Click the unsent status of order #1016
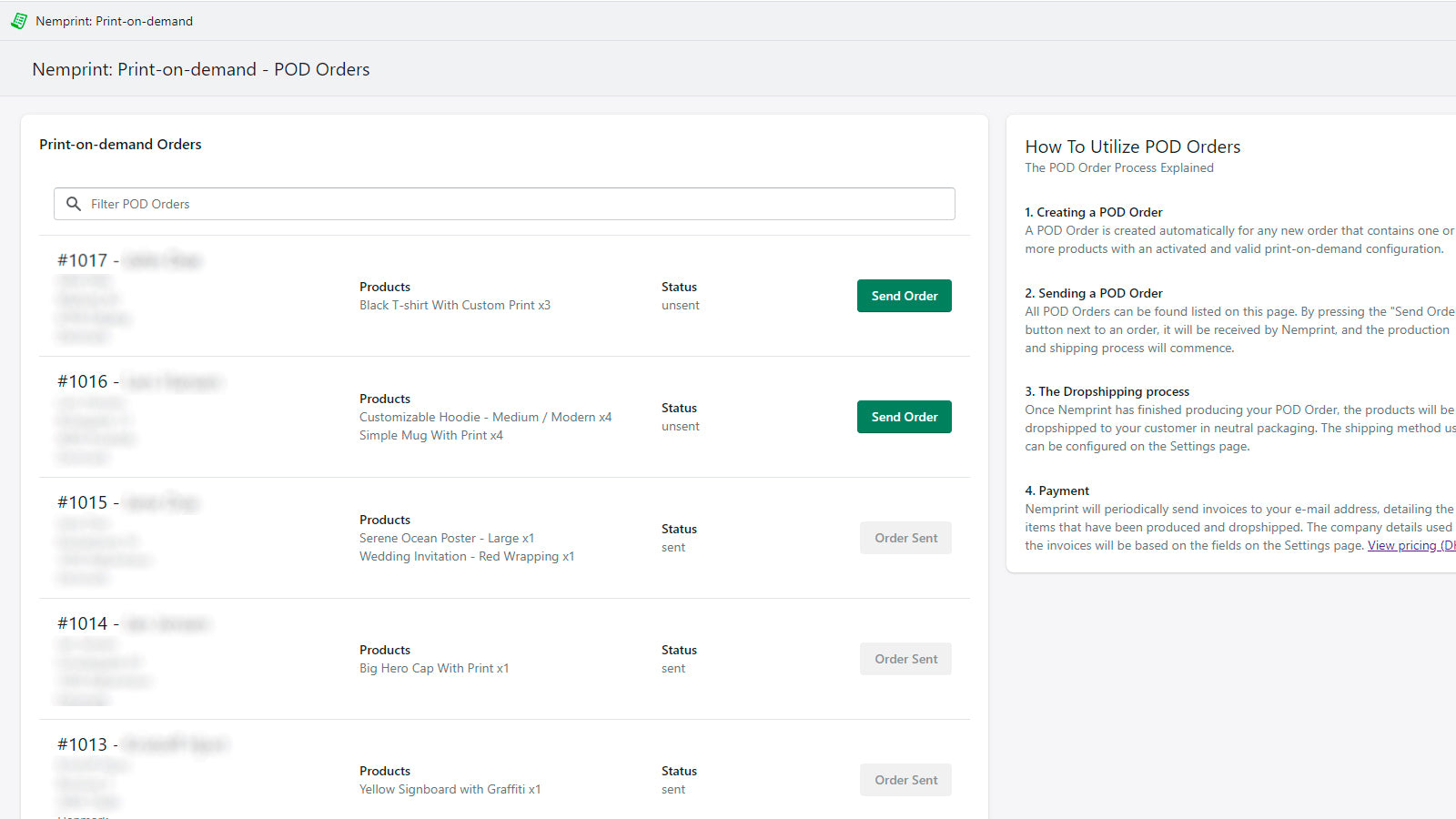Image resolution: width=1456 pixels, height=819 pixels. [681, 426]
